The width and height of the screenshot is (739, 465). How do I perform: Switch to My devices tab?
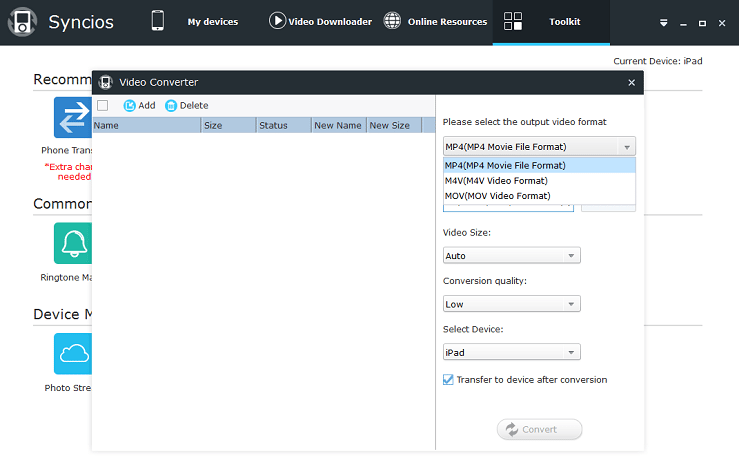213,22
